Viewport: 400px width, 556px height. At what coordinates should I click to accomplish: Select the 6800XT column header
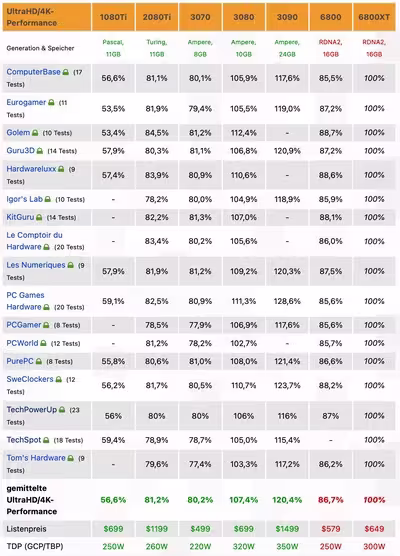tap(374, 17)
